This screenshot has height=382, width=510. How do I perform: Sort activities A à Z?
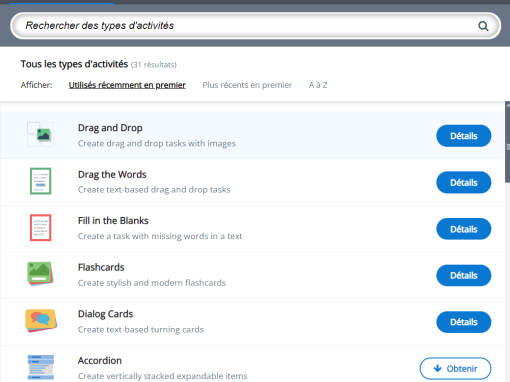click(318, 85)
